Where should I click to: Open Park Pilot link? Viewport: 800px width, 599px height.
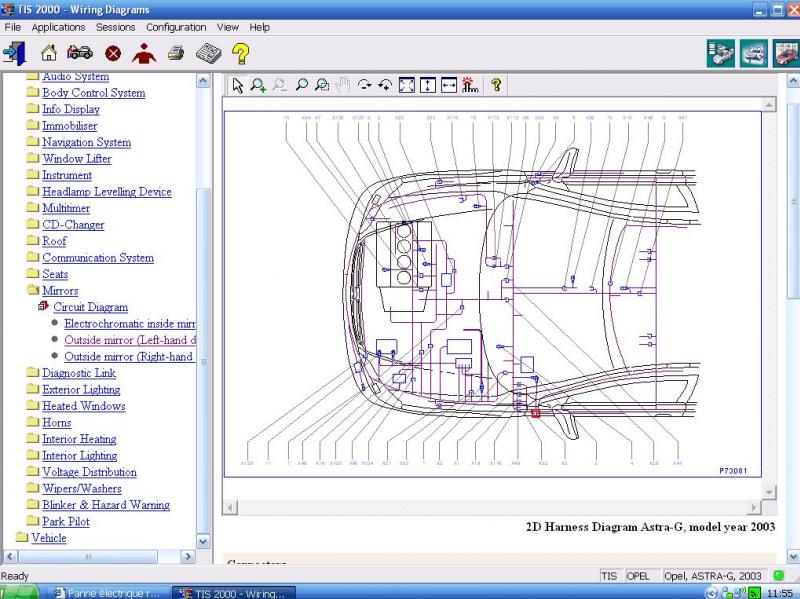(66, 521)
